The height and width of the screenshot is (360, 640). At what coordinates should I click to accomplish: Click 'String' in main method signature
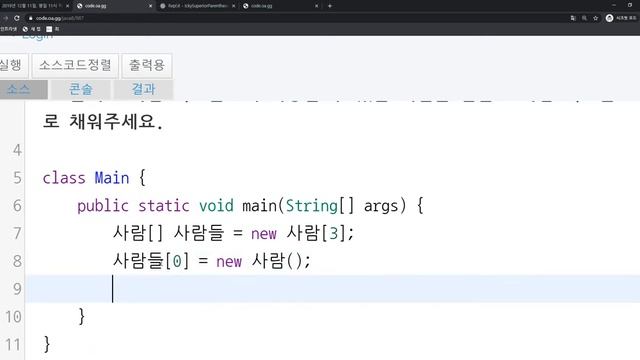point(311,206)
